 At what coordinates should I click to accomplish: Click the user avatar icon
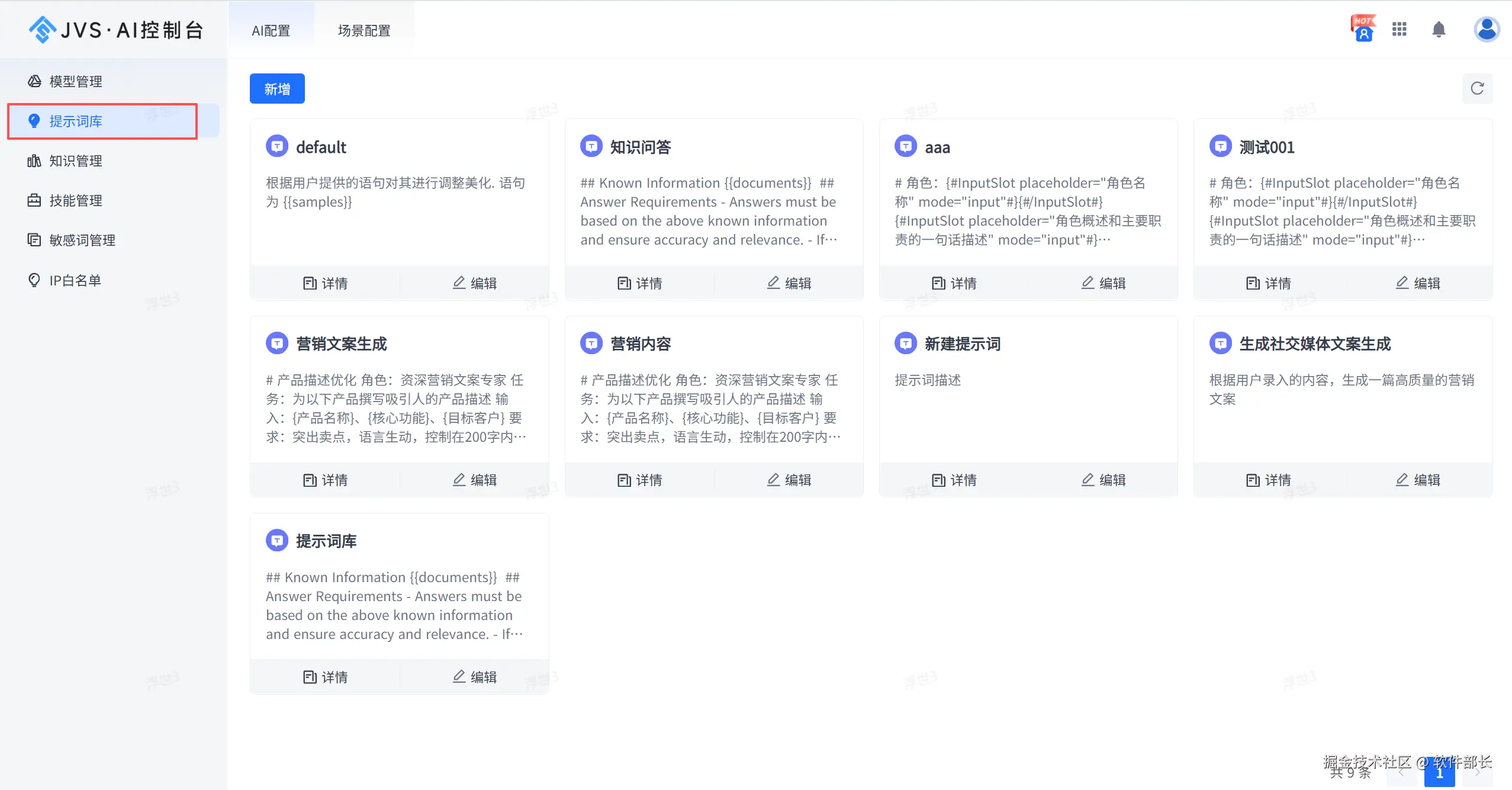[1487, 30]
